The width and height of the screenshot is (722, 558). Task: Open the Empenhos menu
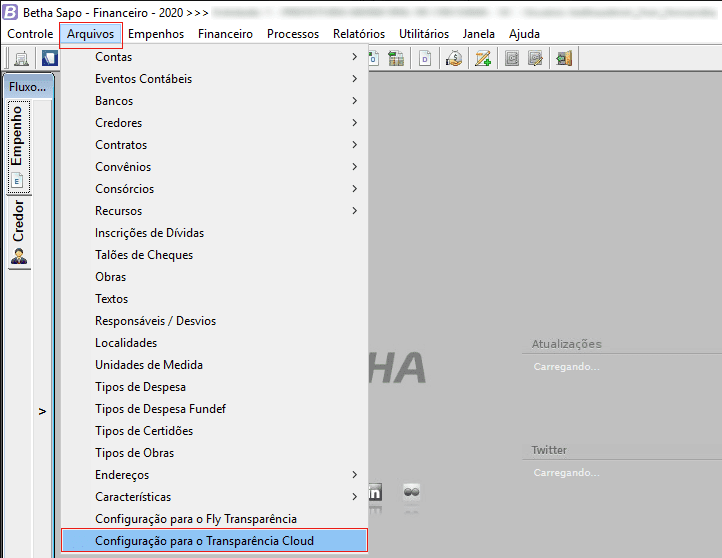coord(156,34)
